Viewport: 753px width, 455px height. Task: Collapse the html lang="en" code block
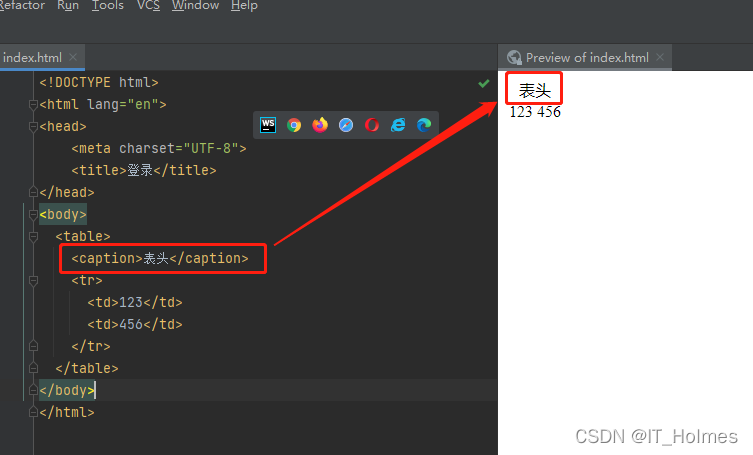33,104
